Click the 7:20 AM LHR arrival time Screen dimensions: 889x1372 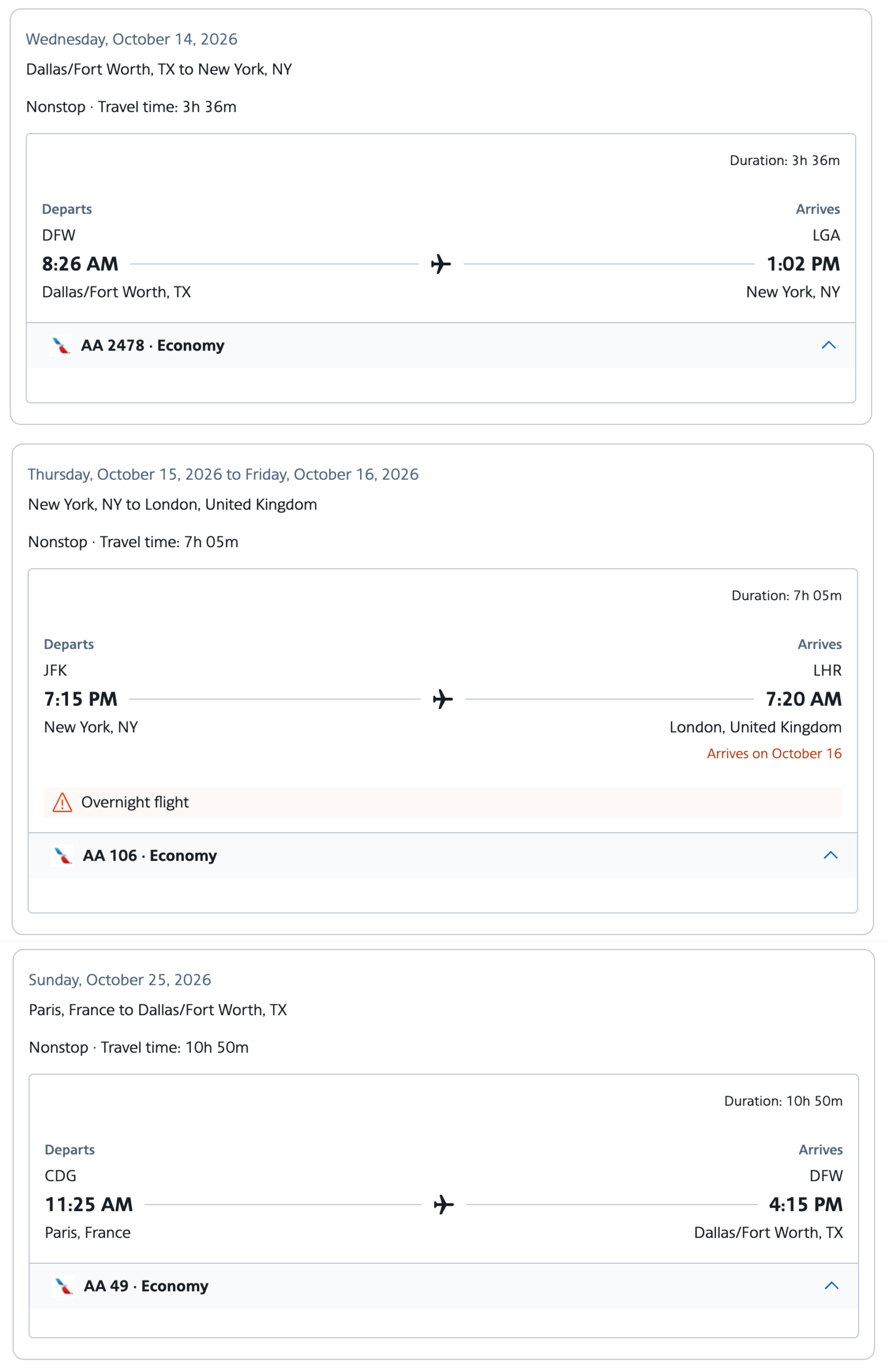[x=804, y=699]
